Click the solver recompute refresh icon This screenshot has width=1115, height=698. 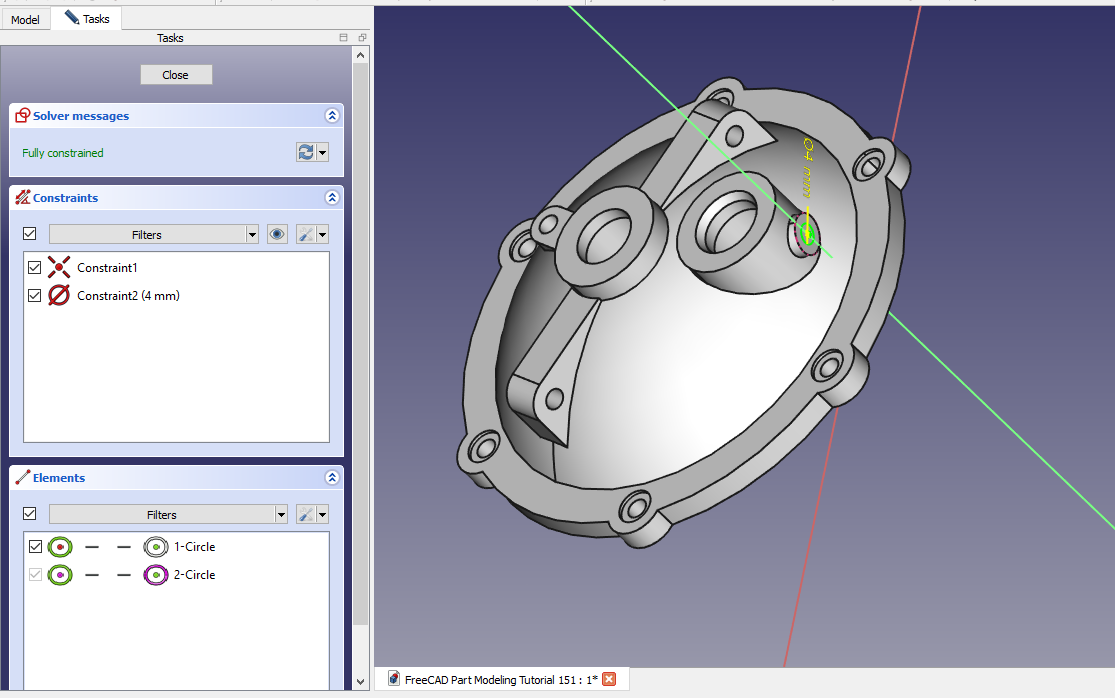[x=306, y=153]
